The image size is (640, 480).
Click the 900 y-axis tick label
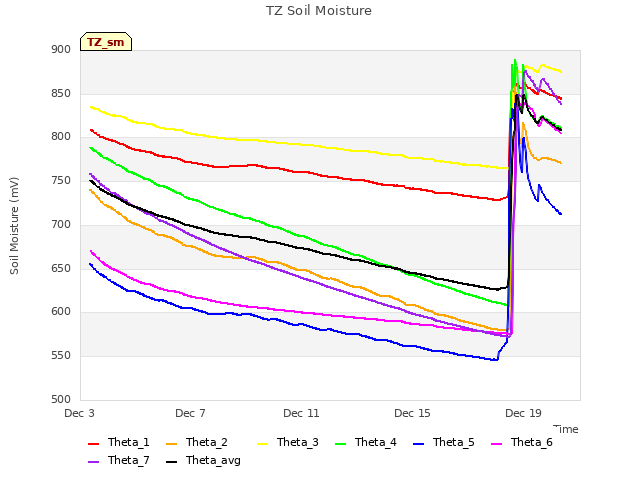(61, 50)
